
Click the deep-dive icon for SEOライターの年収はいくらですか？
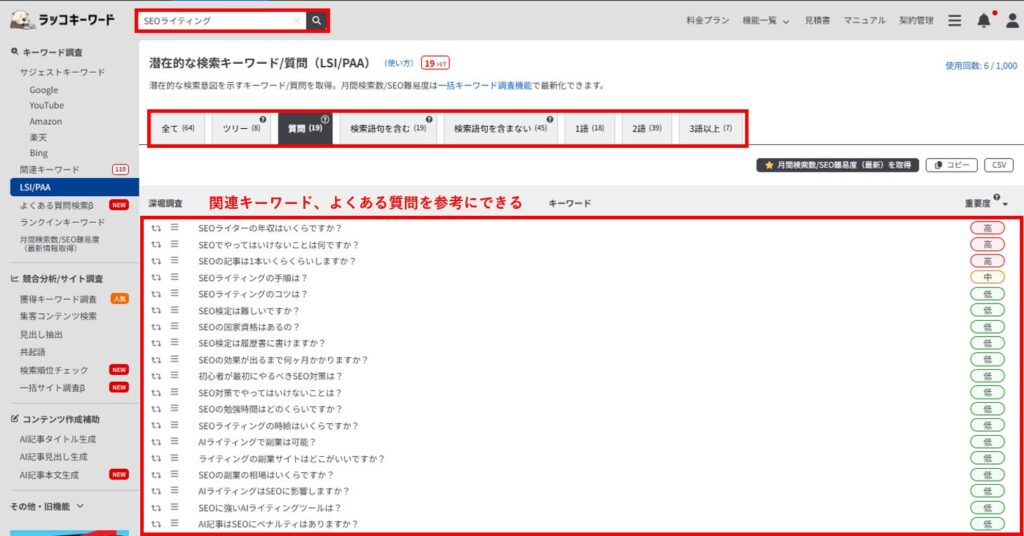pos(156,228)
